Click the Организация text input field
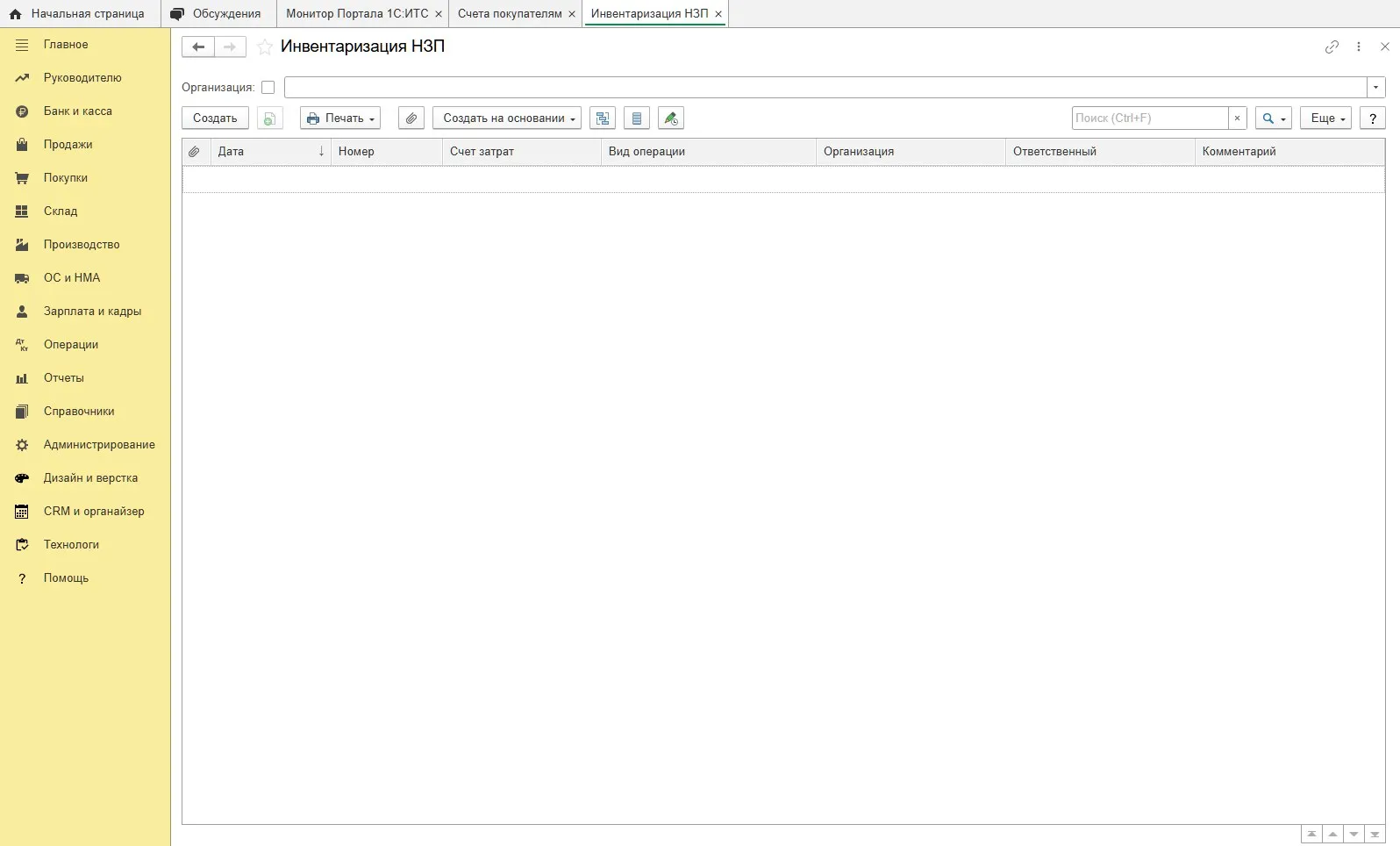Image resolution: width=1400 pixels, height=846 pixels. [825, 87]
